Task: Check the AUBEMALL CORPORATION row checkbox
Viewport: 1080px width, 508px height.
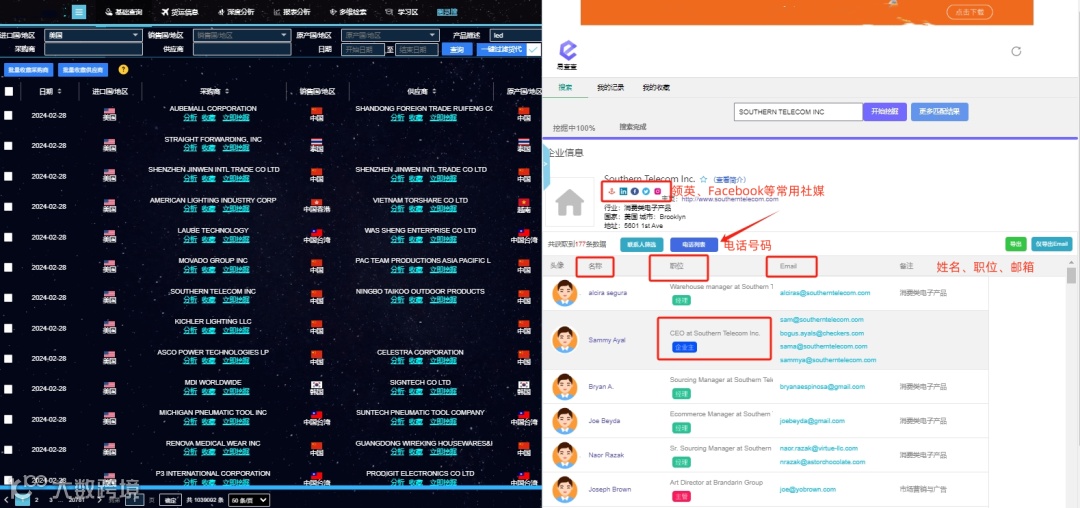Action: tap(8, 115)
